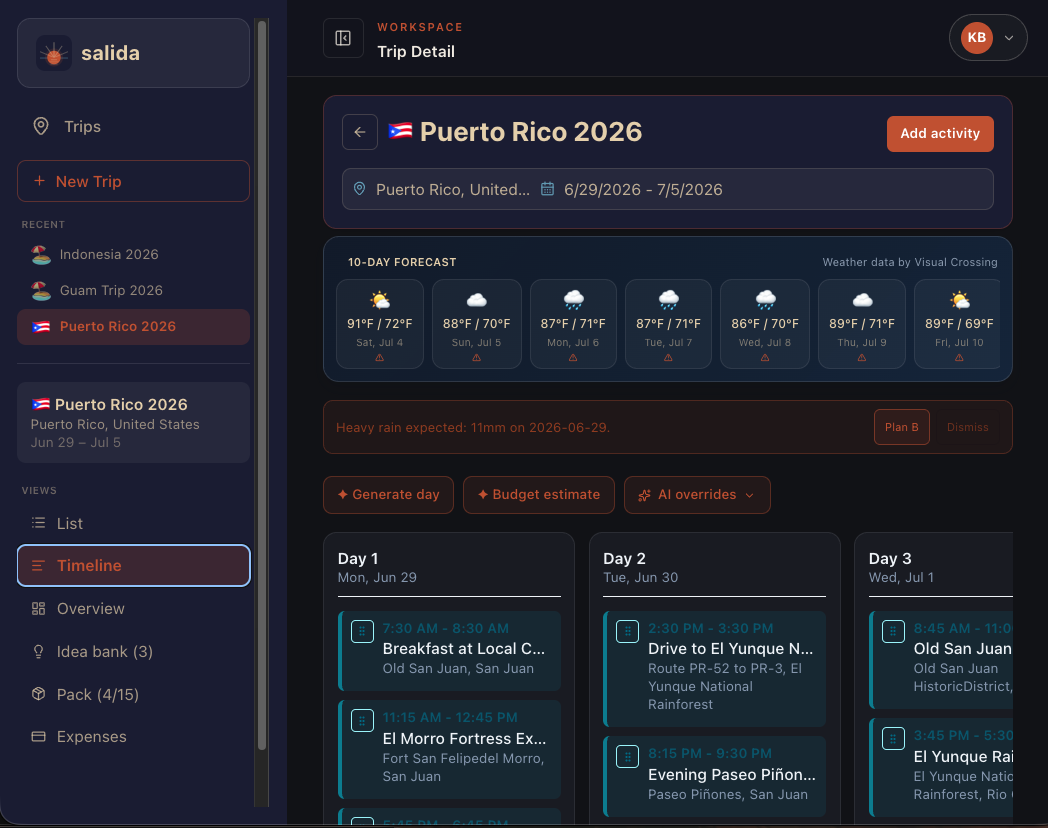Select Puerto Rico 2026 in recent trips
The width and height of the screenshot is (1048, 828).
pos(134,327)
